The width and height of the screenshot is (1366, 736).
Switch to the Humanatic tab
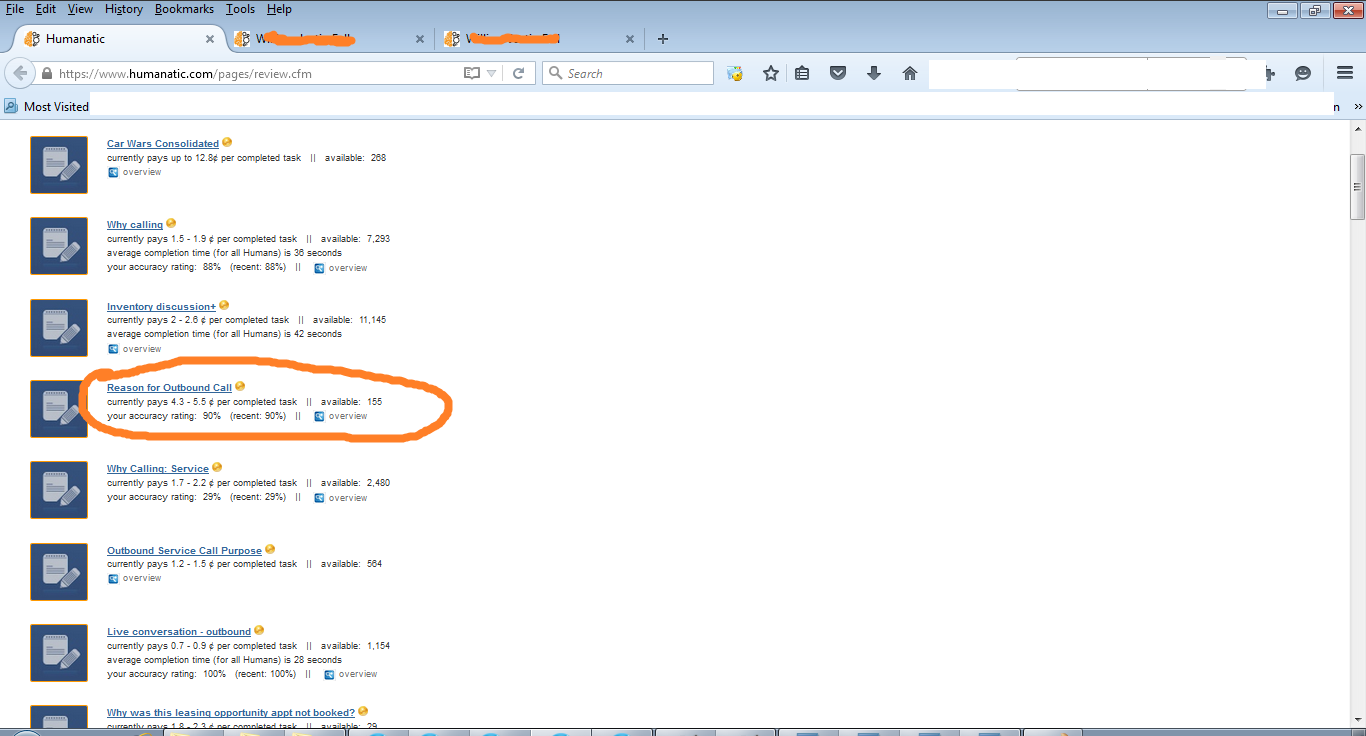click(118, 39)
